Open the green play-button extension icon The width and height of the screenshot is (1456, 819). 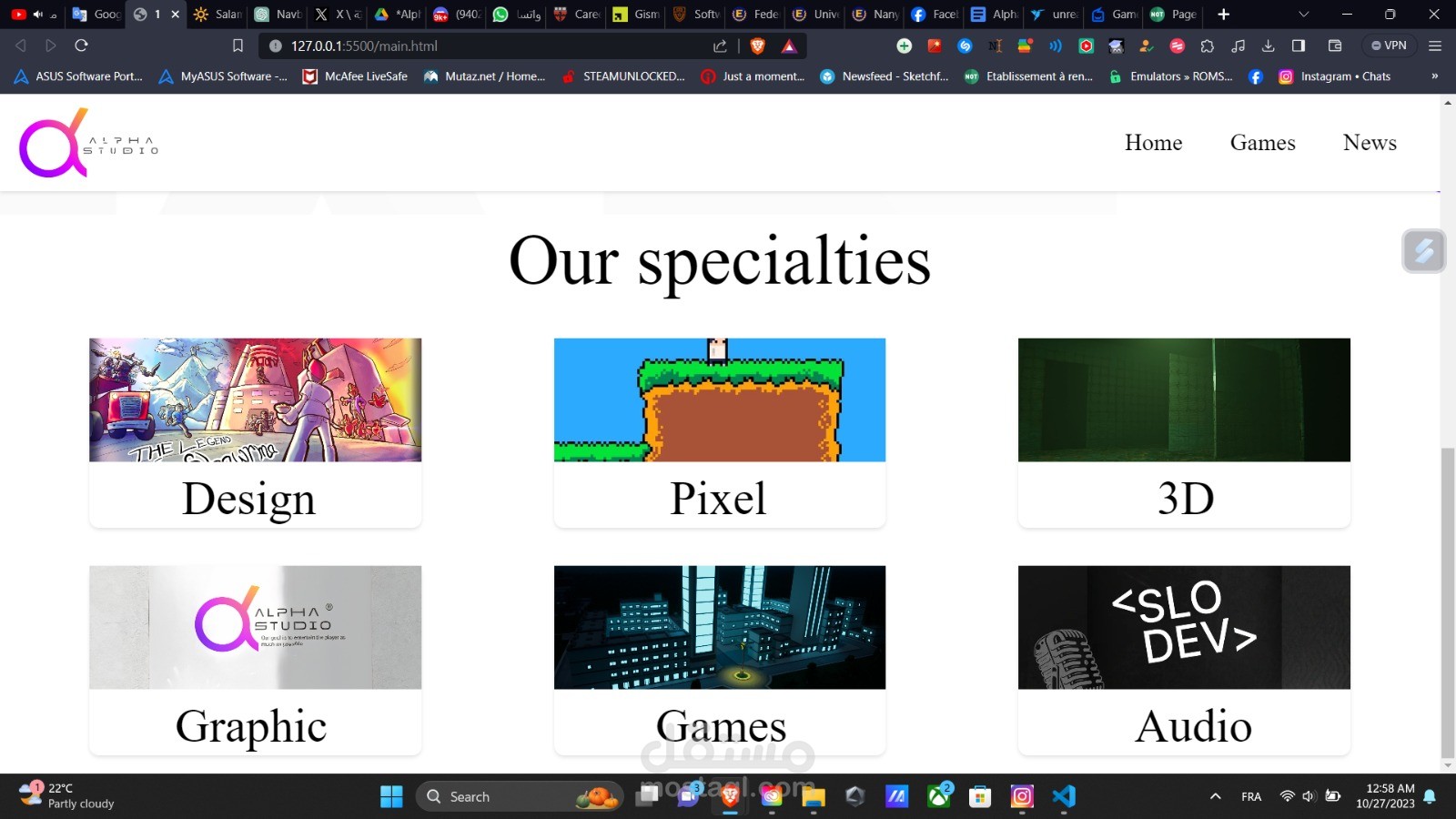1086,45
